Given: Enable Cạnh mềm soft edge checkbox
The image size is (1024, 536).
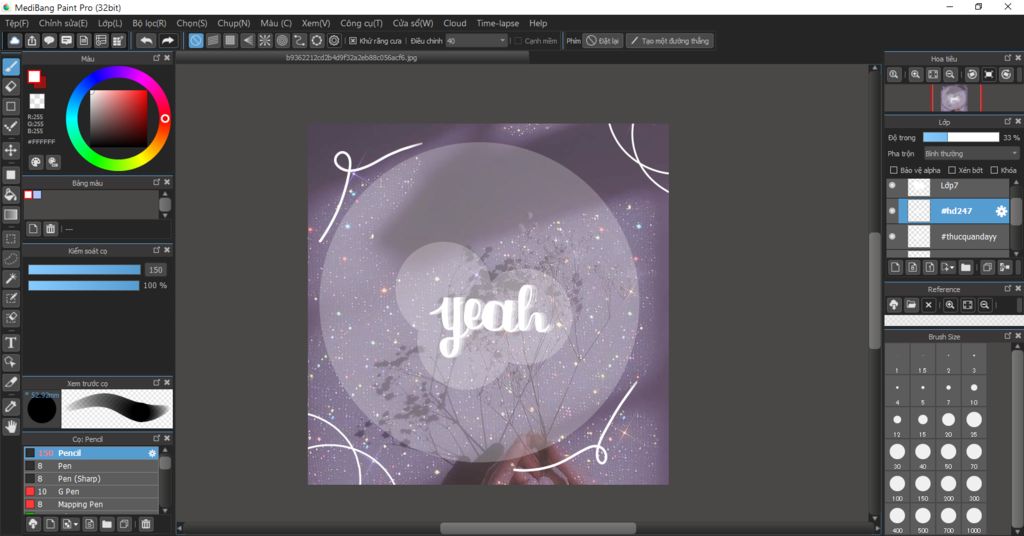Looking at the screenshot, I should [x=518, y=40].
